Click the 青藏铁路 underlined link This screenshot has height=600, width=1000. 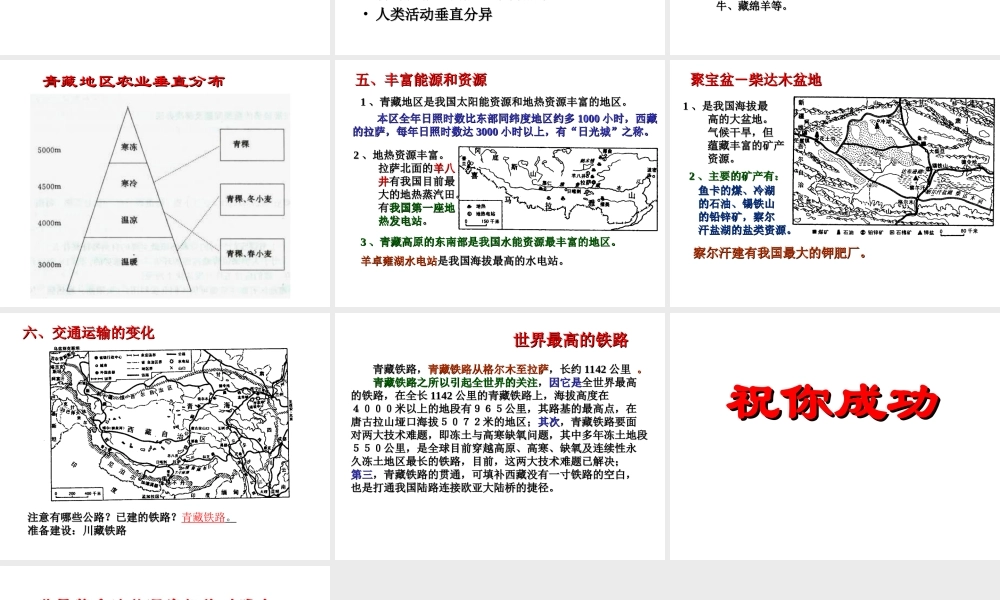(209, 517)
